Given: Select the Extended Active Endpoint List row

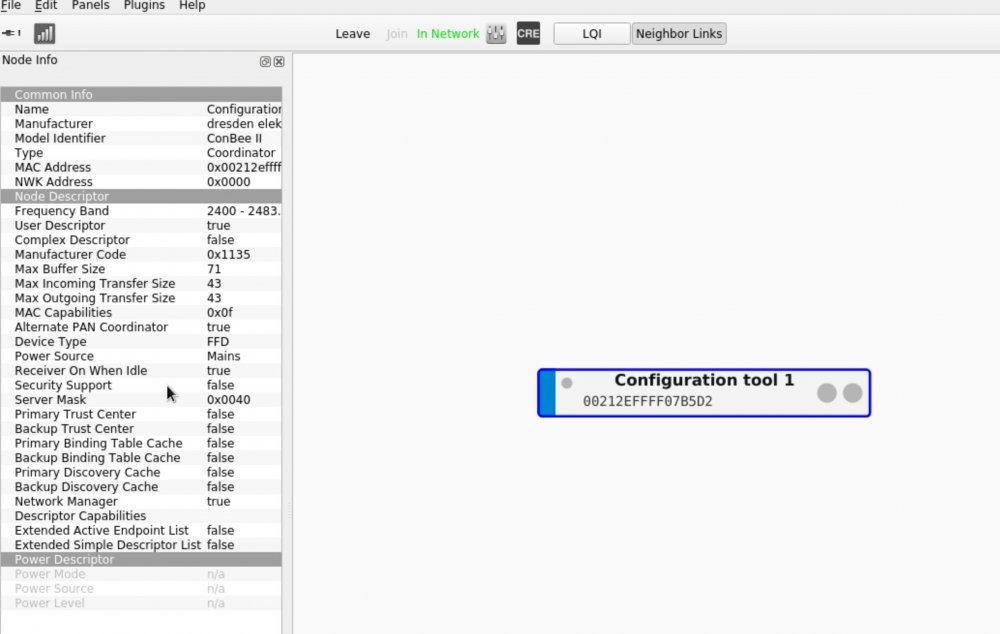Looking at the screenshot, I should click(x=141, y=531).
